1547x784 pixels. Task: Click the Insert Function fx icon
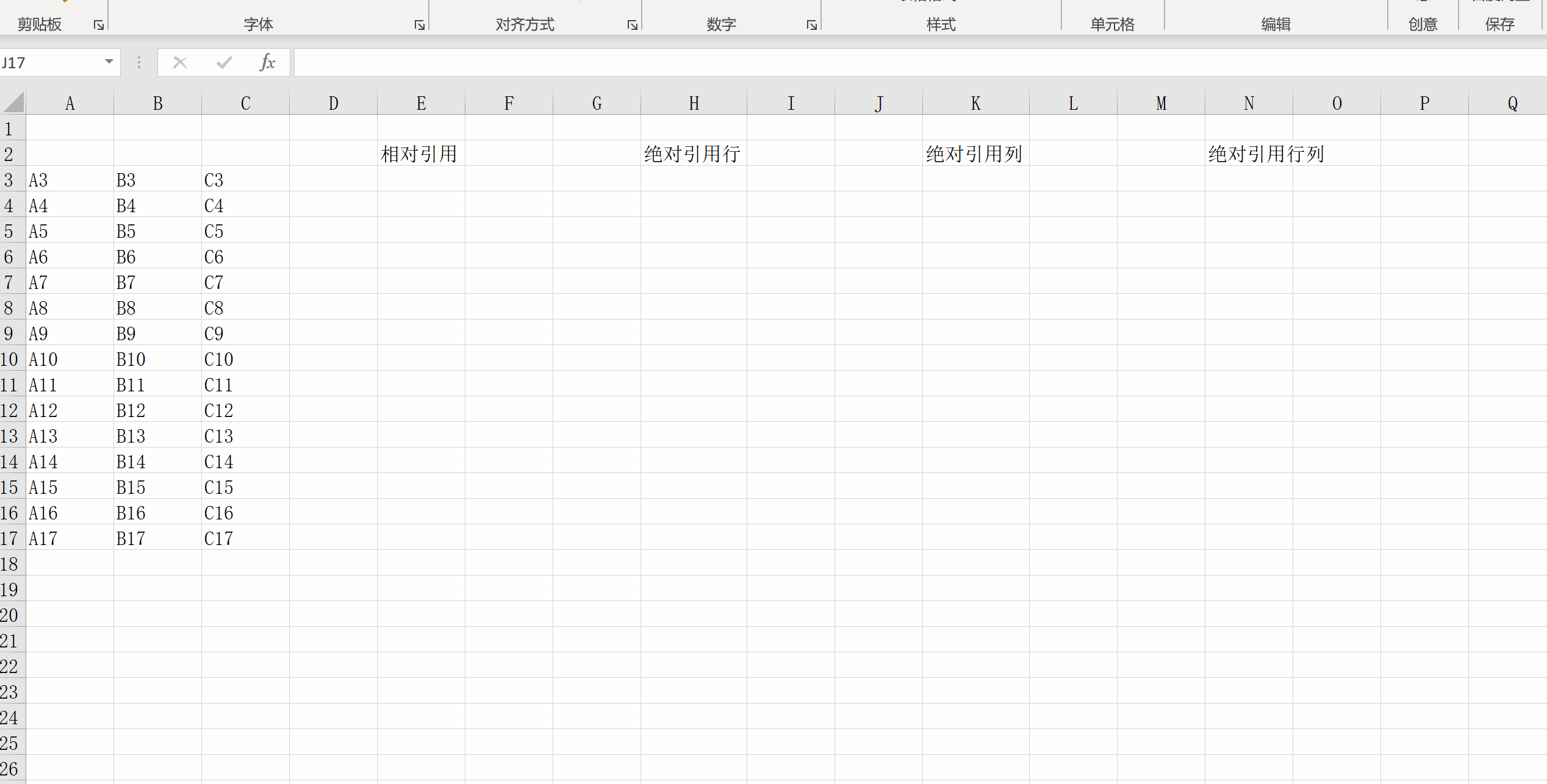tap(267, 62)
